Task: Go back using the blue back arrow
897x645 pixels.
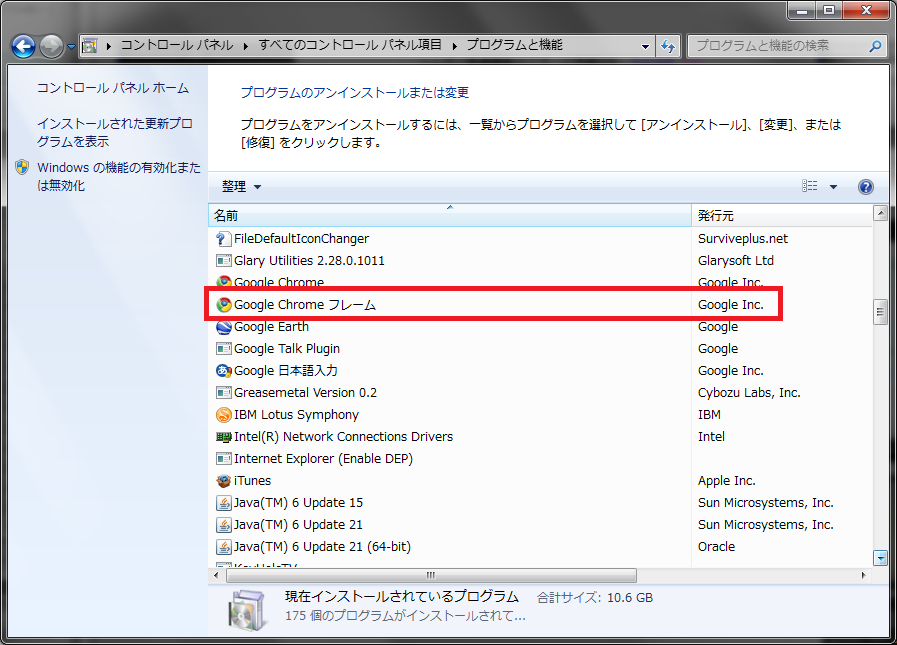Action: click(x=23, y=46)
